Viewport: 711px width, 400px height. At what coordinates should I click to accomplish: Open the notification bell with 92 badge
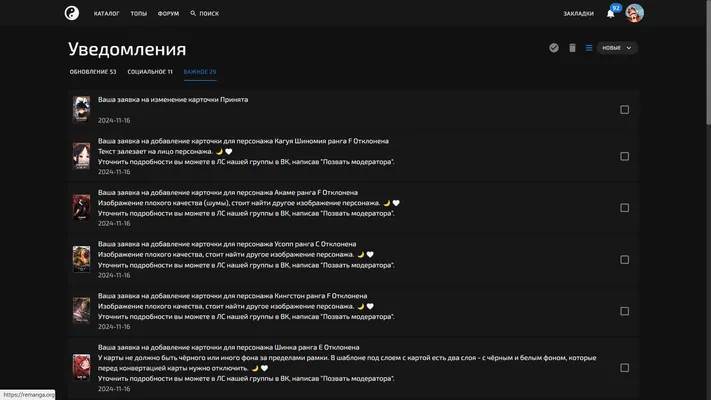point(611,13)
